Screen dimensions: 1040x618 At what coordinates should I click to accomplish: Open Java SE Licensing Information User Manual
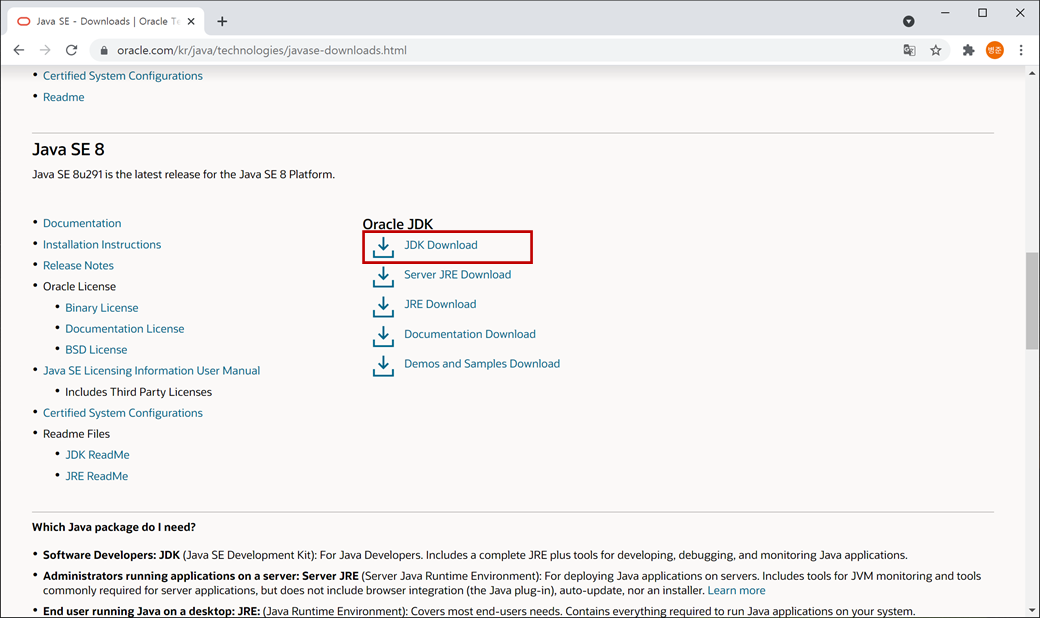click(x=151, y=371)
